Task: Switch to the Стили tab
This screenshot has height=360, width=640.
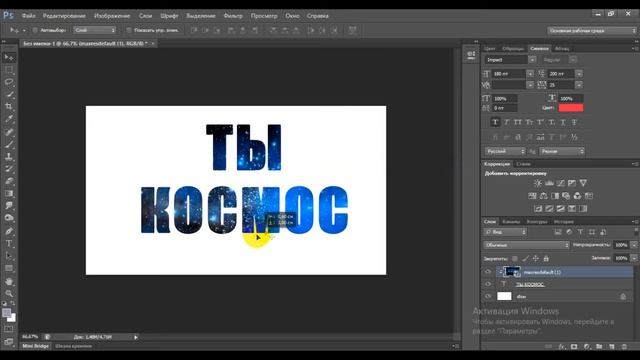Action: pos(523,164)
